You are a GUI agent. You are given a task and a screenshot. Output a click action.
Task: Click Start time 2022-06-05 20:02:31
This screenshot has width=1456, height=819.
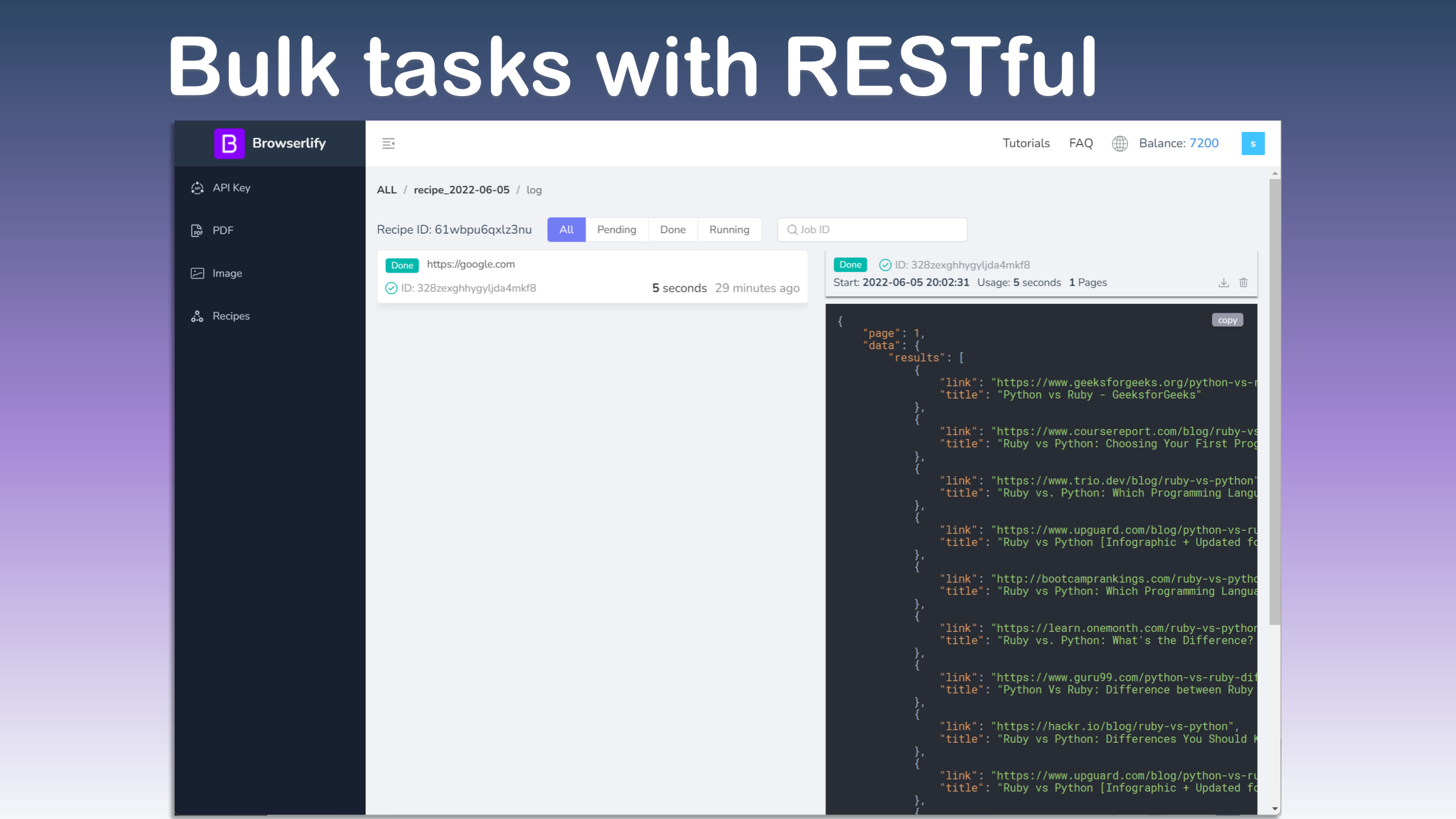pos(901,283)
